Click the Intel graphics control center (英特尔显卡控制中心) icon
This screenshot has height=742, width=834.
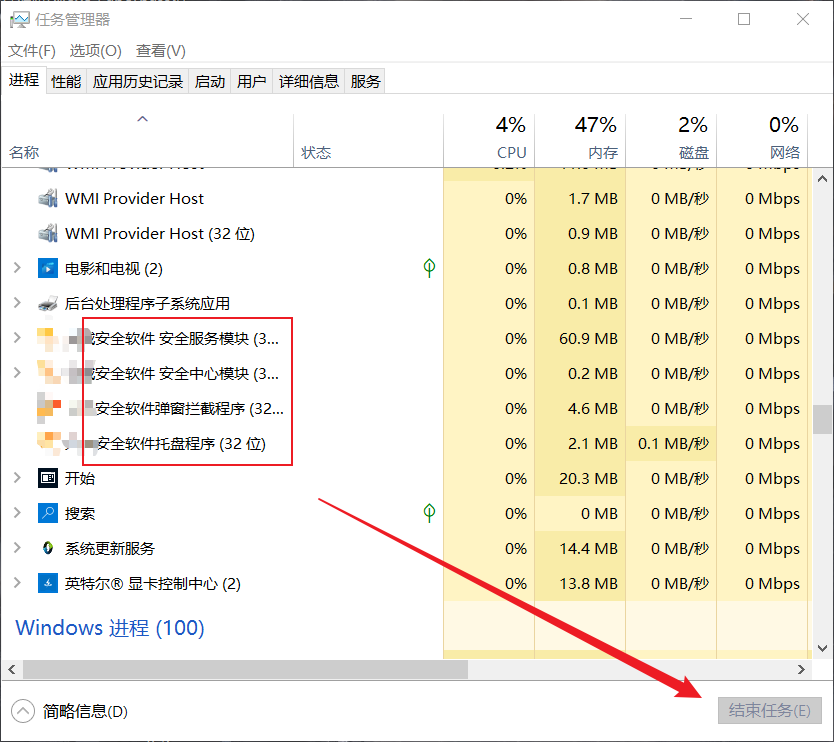click(48, 583)
